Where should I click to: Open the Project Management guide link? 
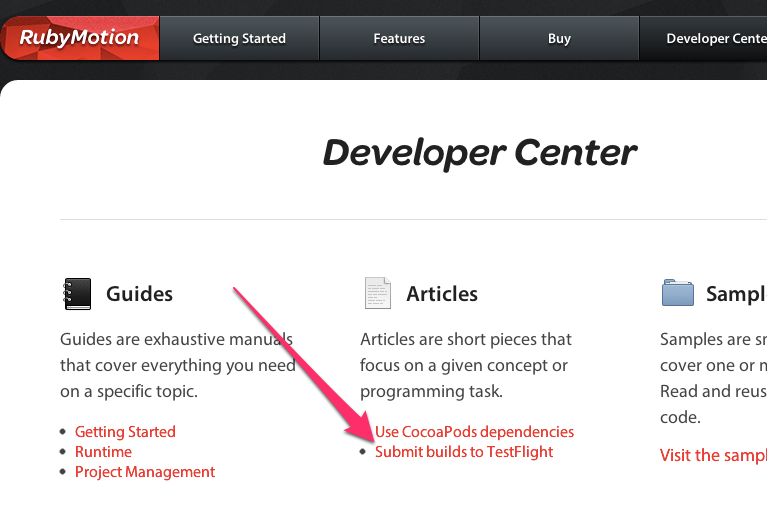click(145, 471)
